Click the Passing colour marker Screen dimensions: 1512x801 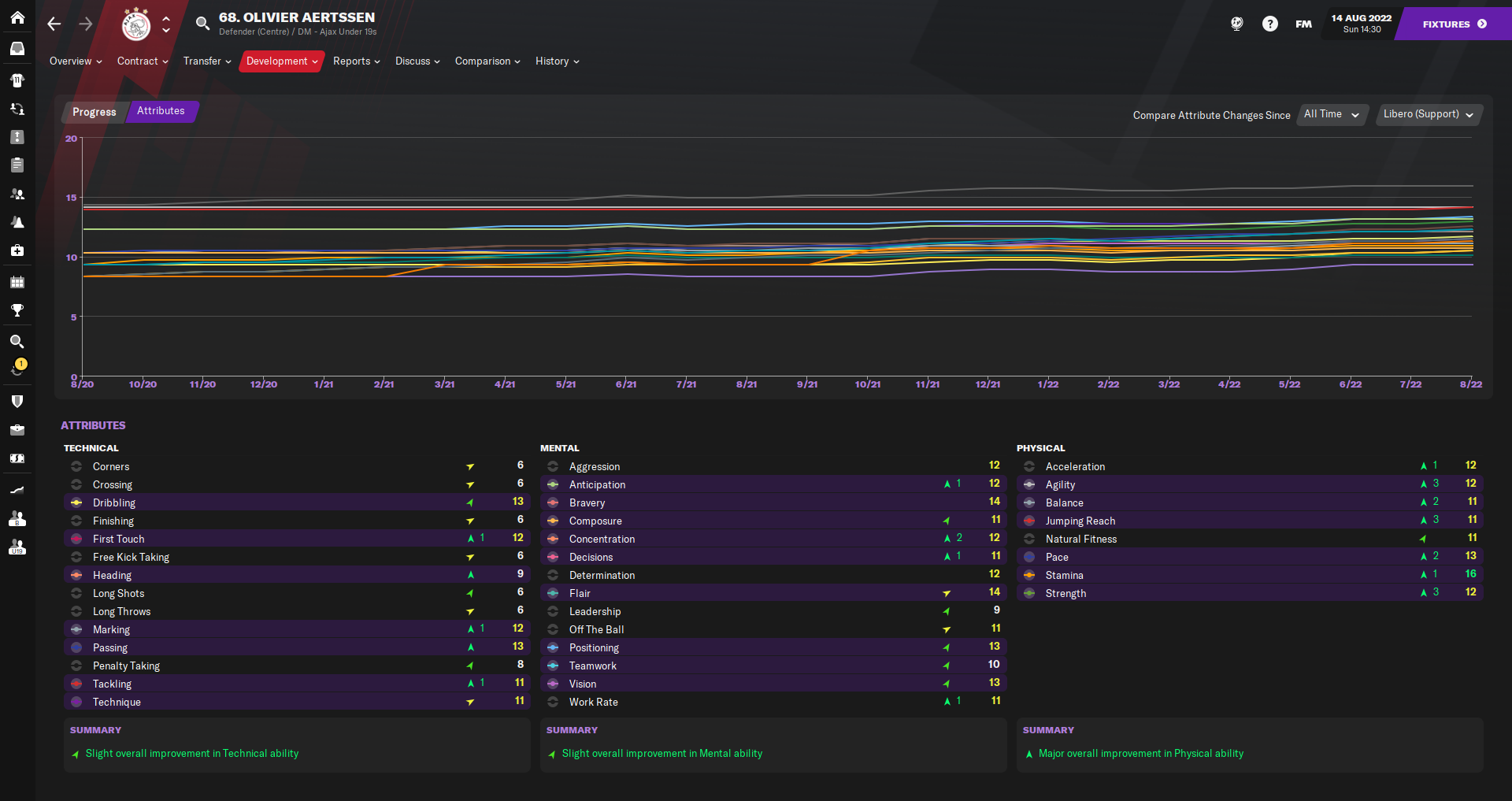click(76, 647)
